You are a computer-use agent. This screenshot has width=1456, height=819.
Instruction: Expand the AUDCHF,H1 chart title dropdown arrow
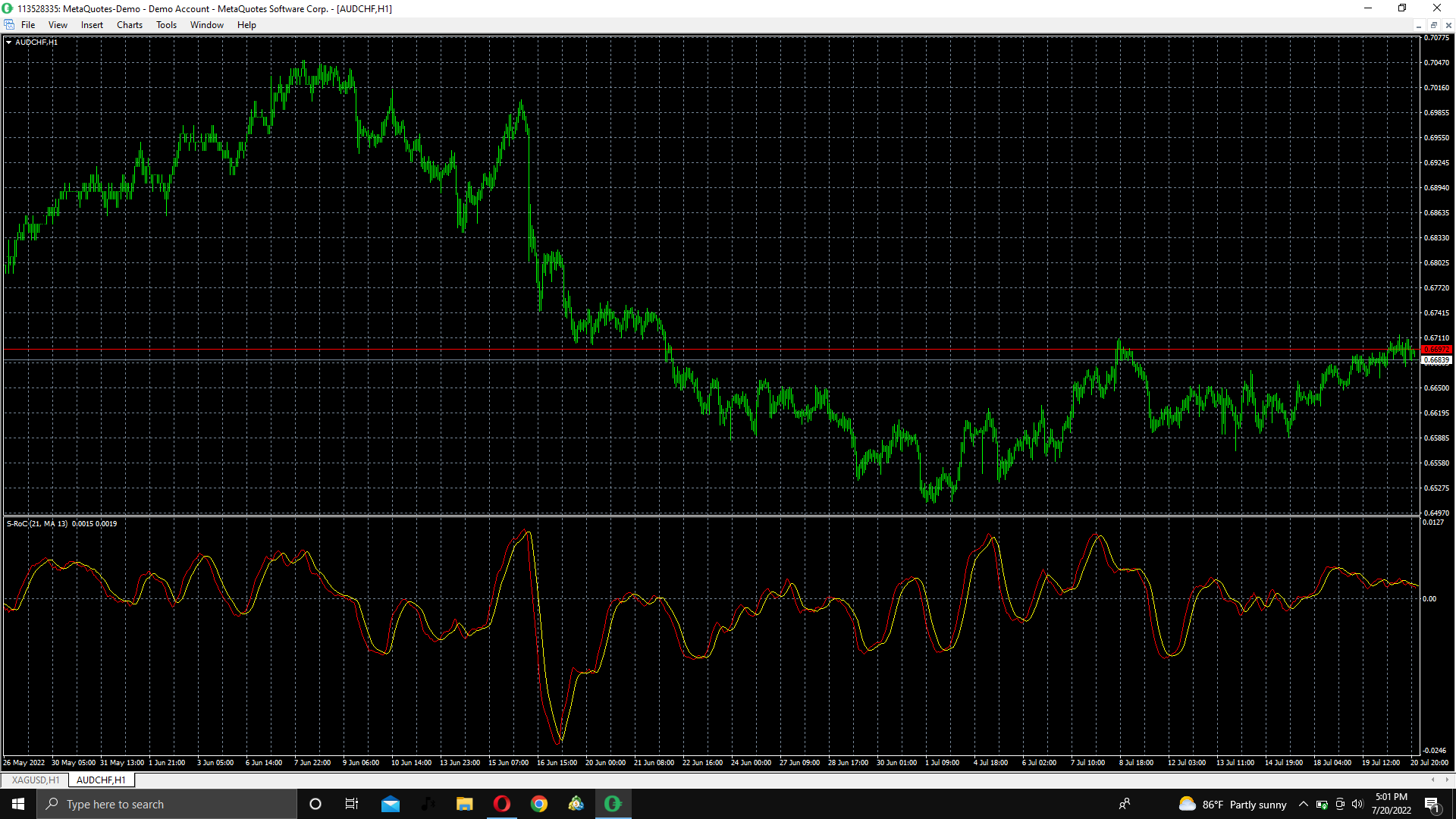(8, 42)
